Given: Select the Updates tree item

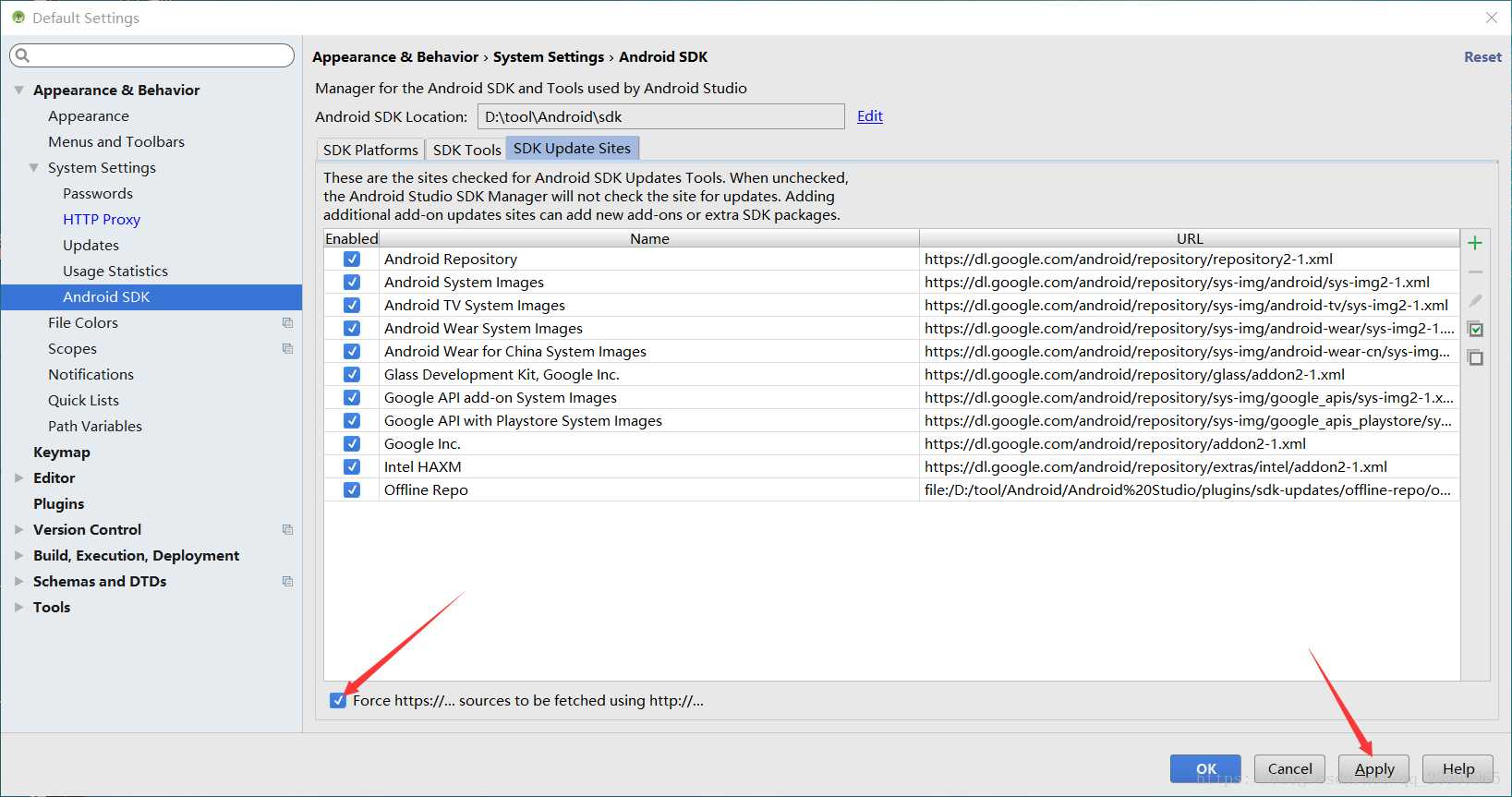Looking at the screenshot, I should click(91, 246).
